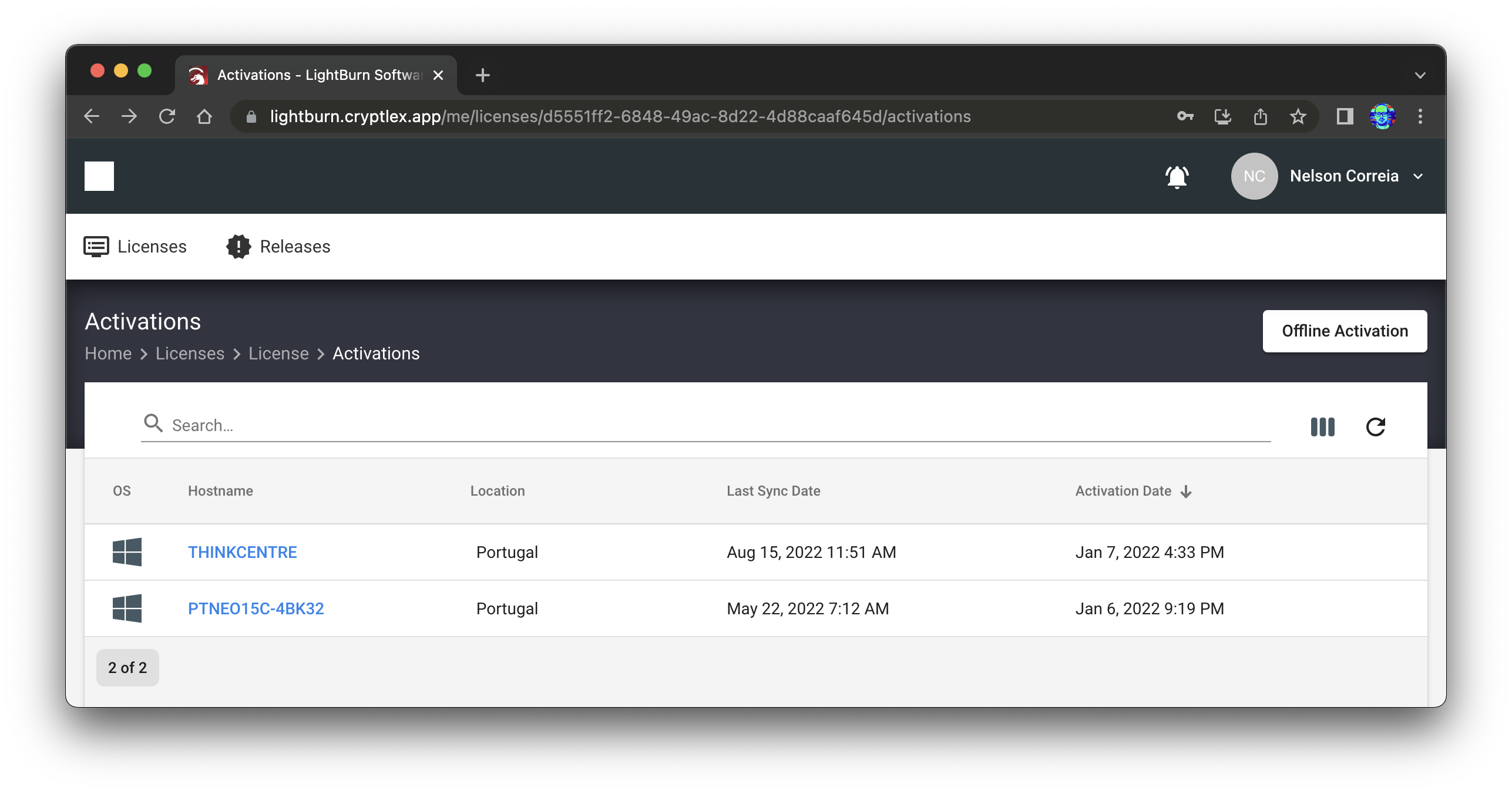Open the browser three-dot menu
This screenshot has height=794, width=1512.
(x=1421, y=116)
